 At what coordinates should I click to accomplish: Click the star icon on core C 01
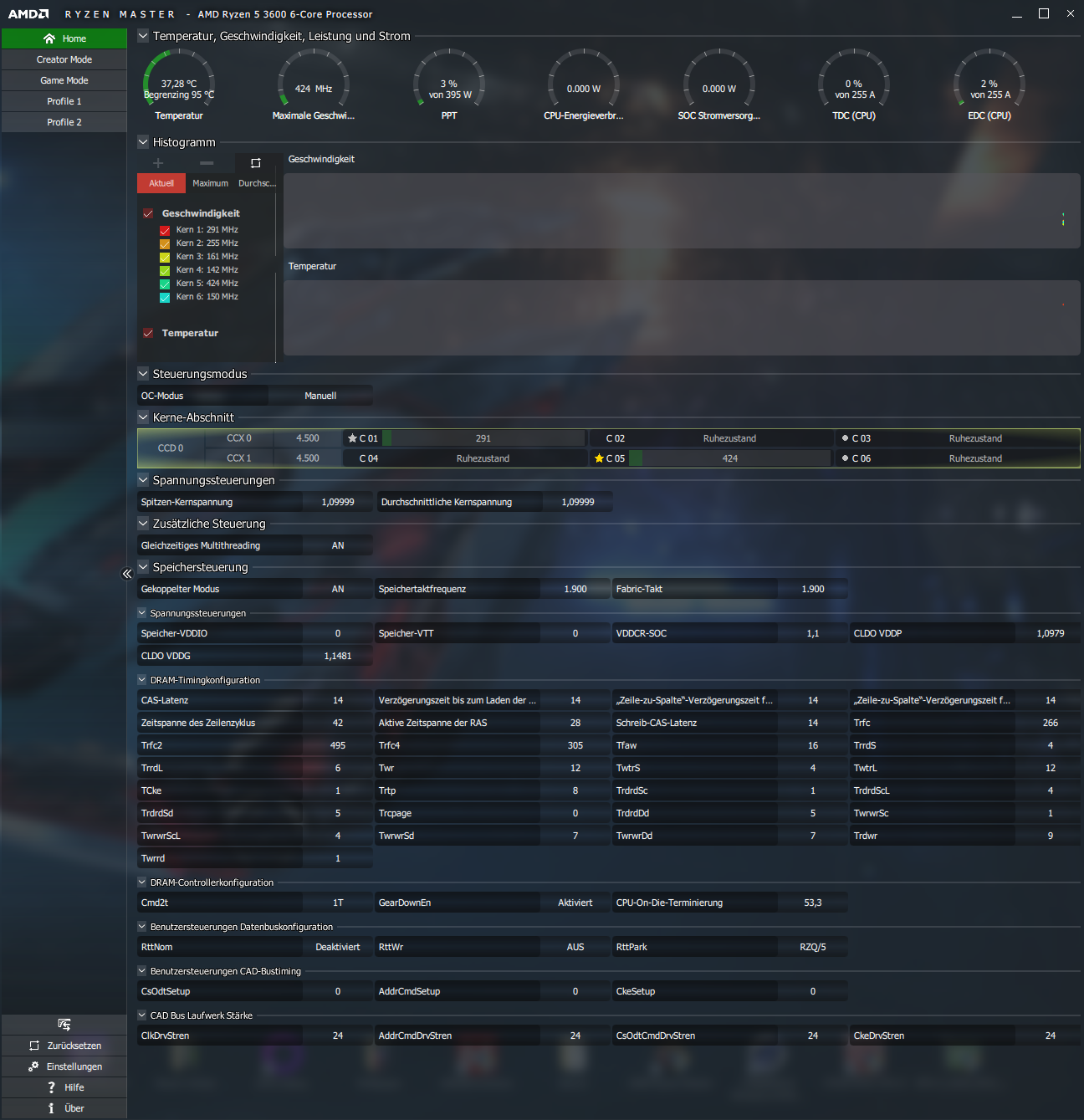click(x=352, y=438)
